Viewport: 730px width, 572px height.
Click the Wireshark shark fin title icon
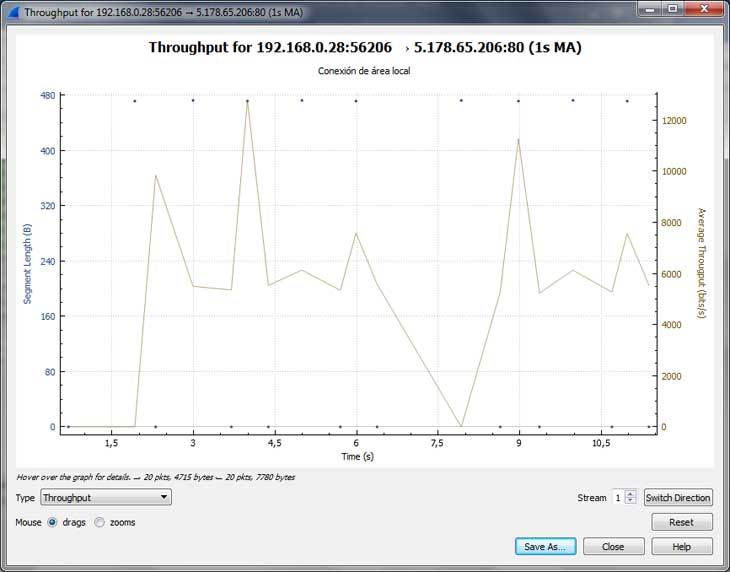coord(13,12)
